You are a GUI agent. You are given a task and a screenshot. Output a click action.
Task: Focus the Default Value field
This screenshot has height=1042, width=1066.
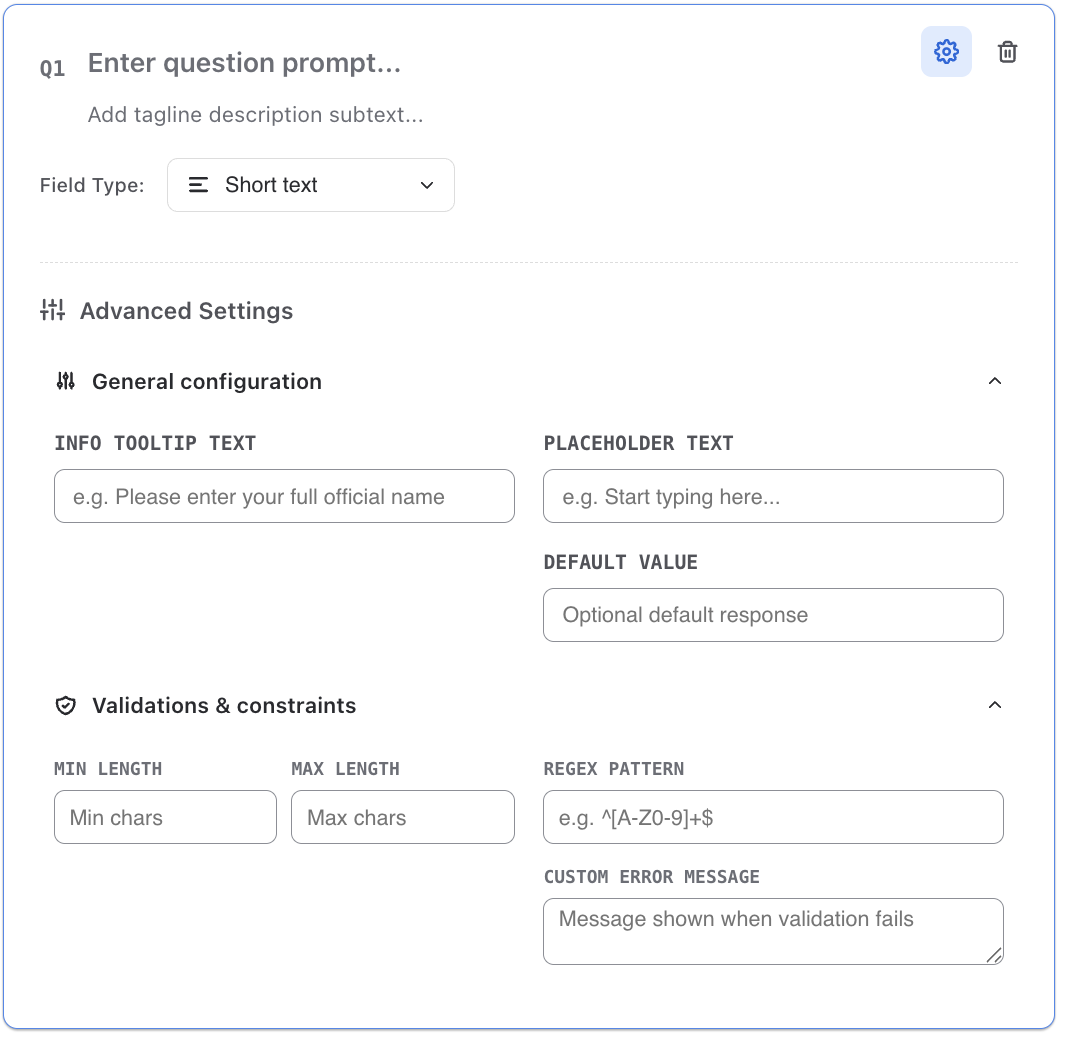tap(773, 615)
